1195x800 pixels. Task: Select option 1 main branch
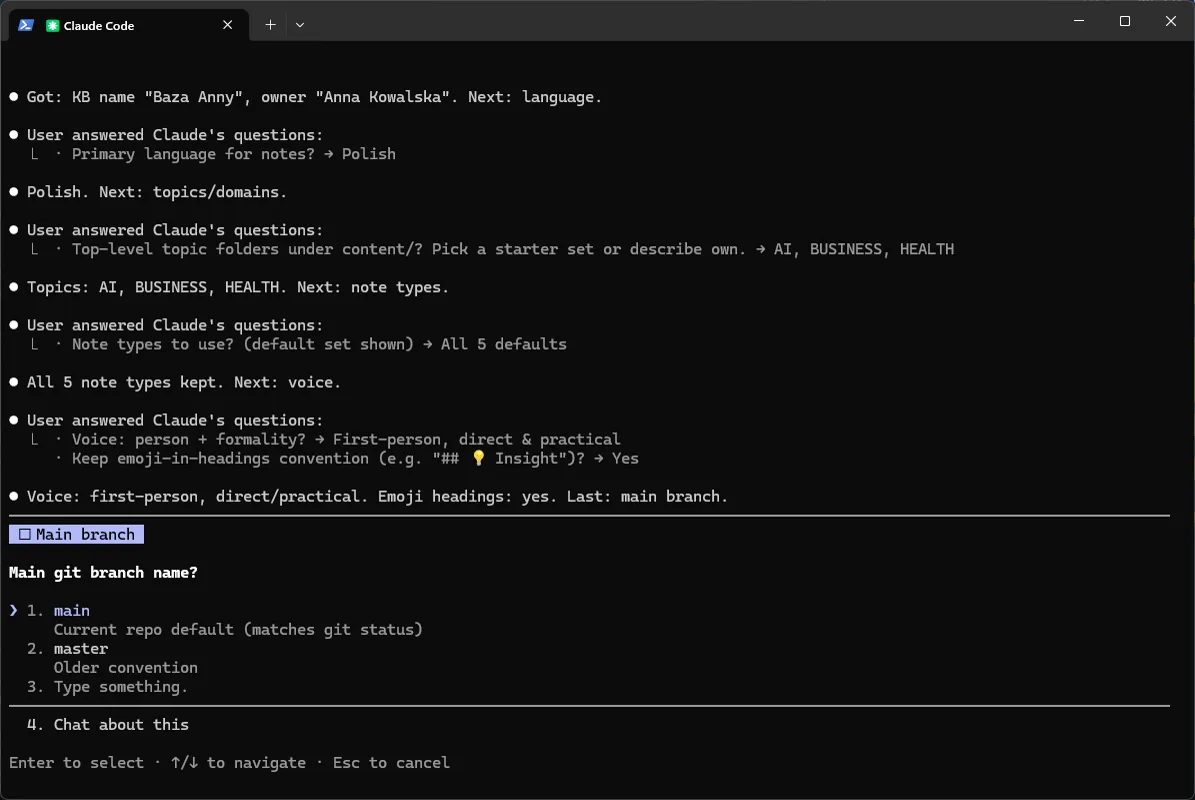tap(72, 610)
